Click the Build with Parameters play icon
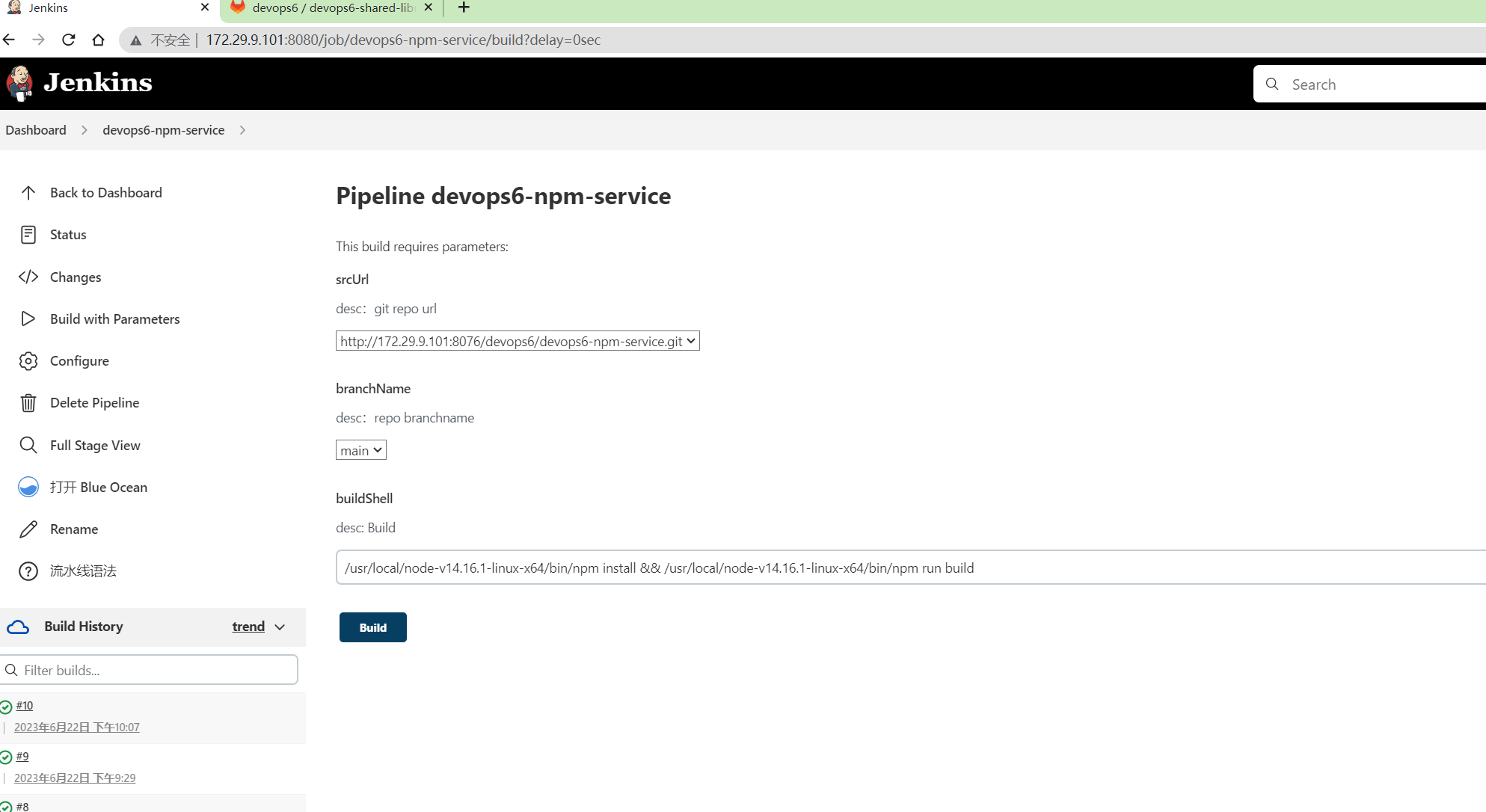Image resolution: width=1486 pixels, height=812 pixels. tap(28, 319)
